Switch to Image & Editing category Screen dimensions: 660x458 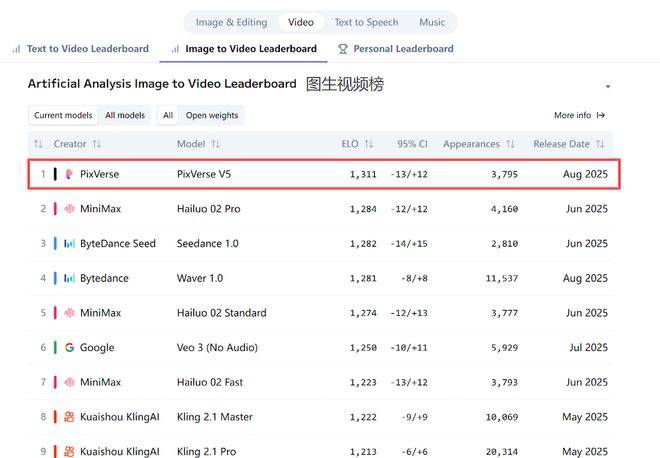(x=232, y=22)
